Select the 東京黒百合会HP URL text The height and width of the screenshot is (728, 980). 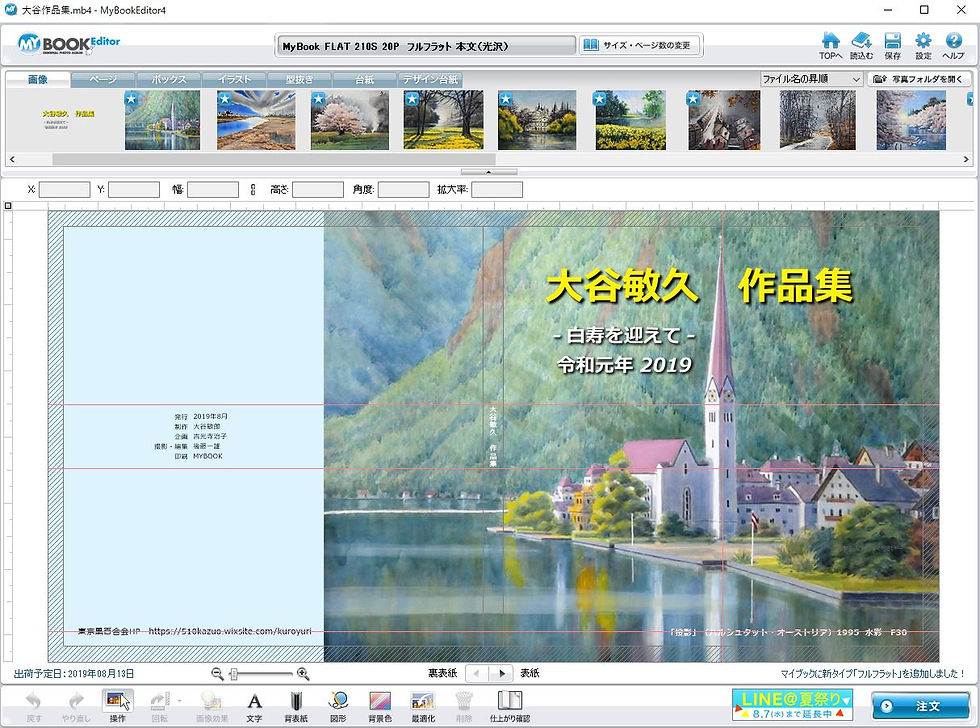click(194, 631)
